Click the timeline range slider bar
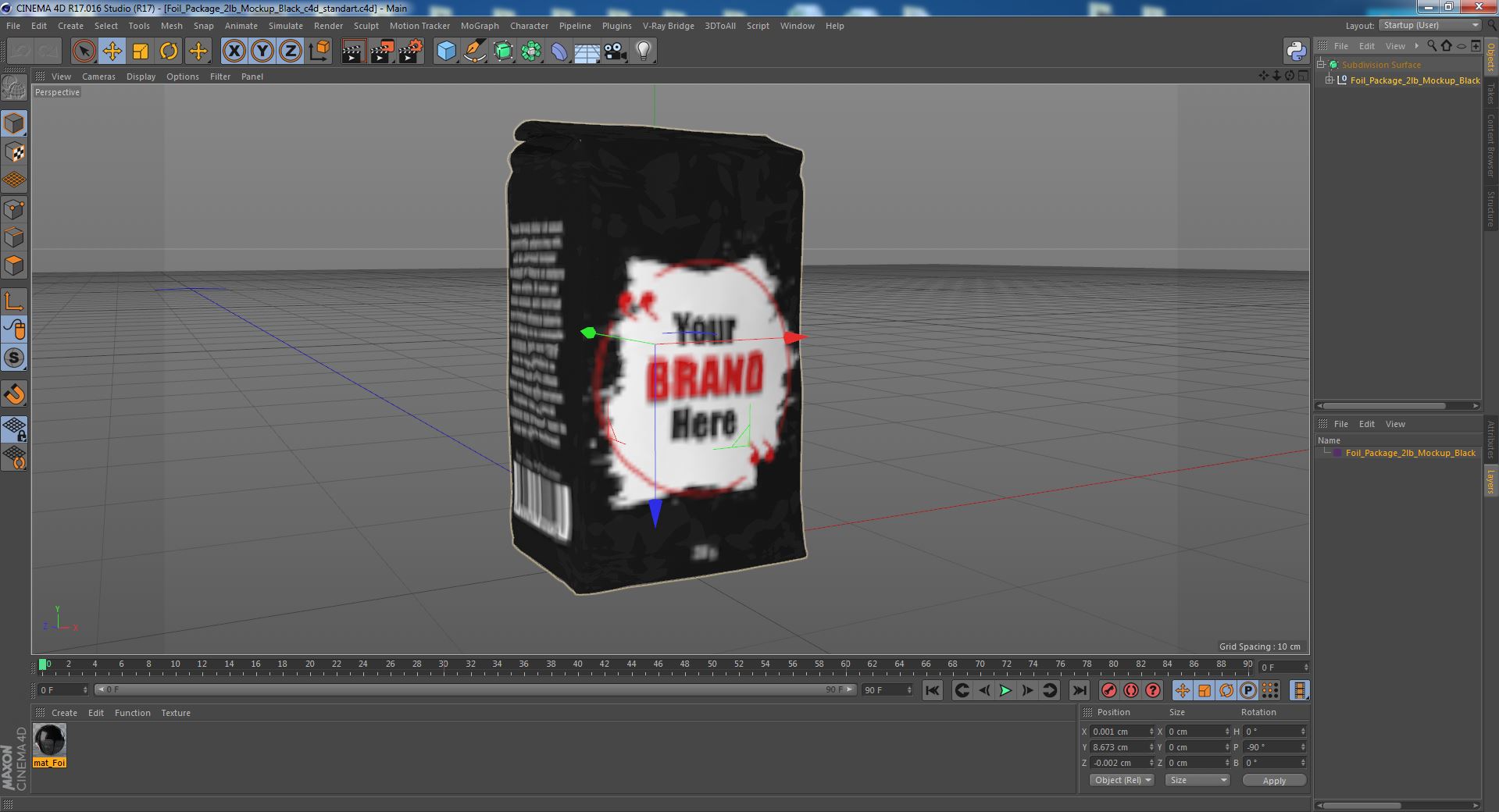The width and height of the screenshot is (1499, 812). tap(475, 689)
